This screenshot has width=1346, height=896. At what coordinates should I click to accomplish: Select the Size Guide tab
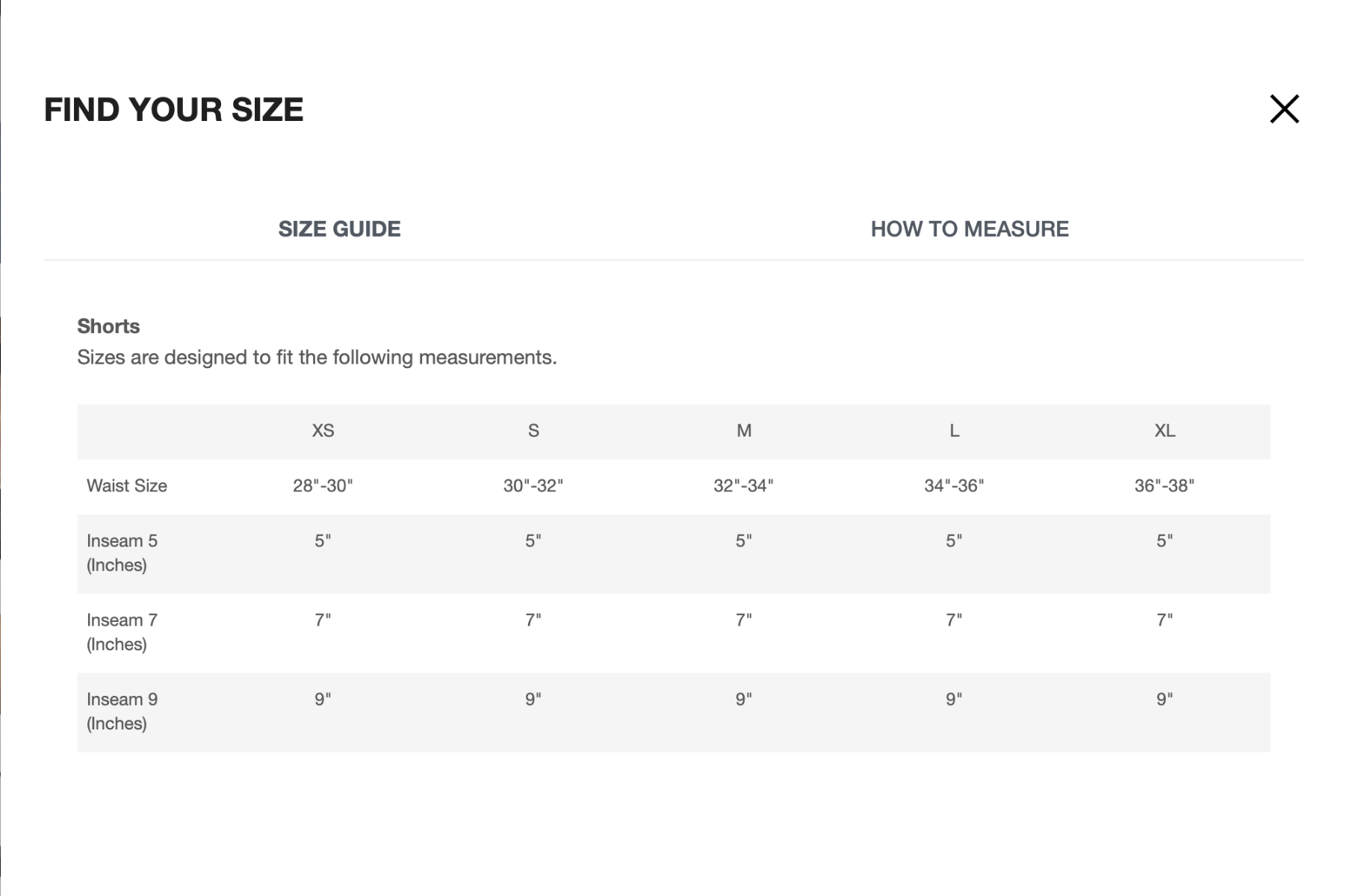[x=339, y=229]
